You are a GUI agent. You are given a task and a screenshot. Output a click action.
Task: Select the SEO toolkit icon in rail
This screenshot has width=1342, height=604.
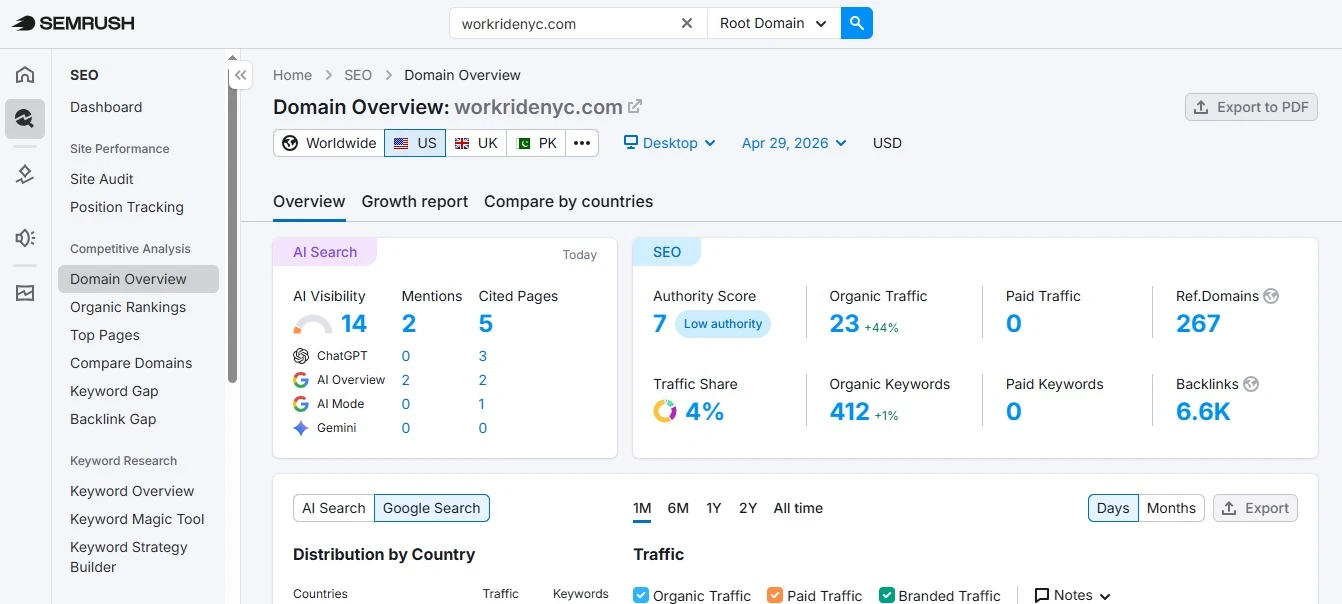click(25, 119)
